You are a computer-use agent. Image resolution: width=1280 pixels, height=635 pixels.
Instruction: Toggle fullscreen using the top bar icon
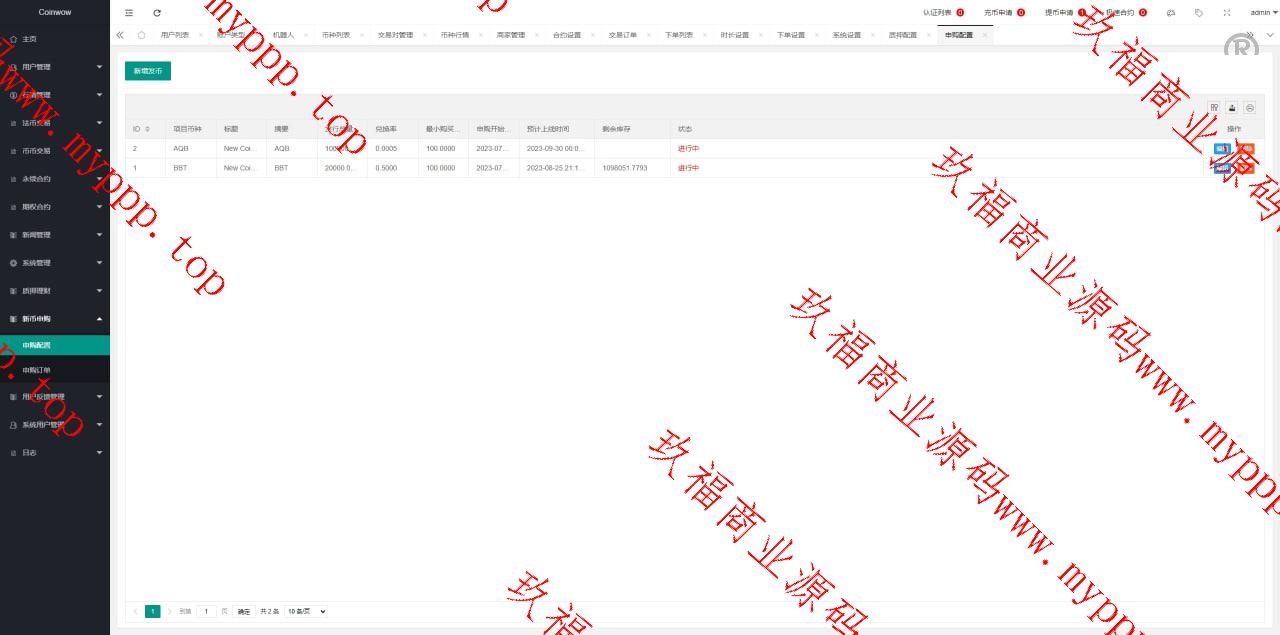(x=1227, y=13)
